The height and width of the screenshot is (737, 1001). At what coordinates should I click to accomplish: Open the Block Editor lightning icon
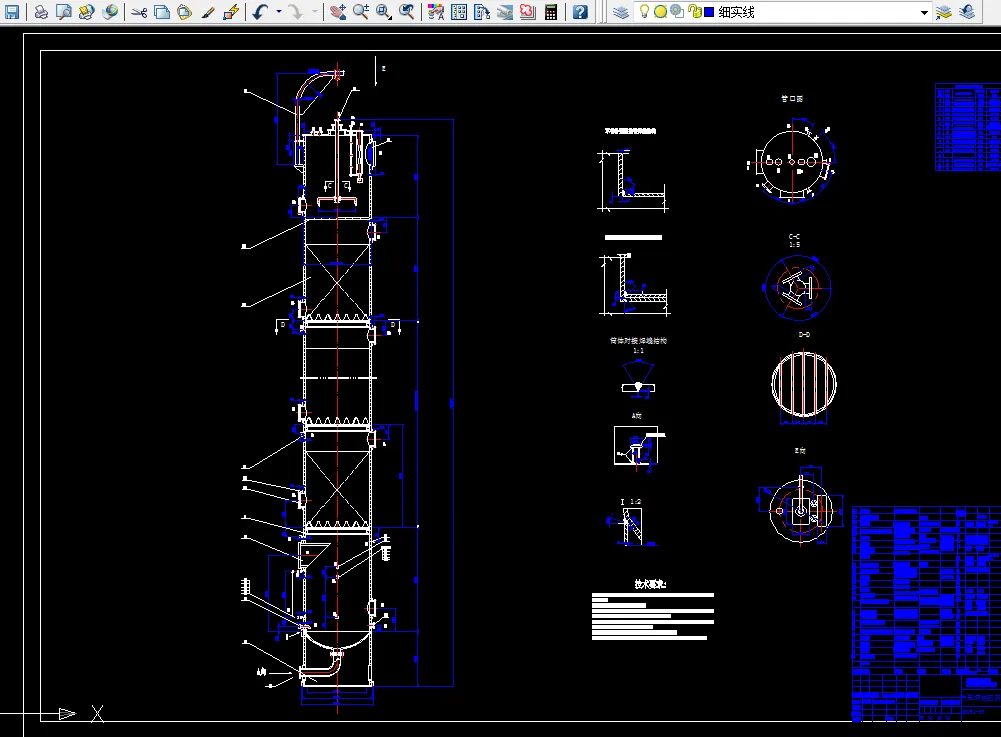[231, 11]
